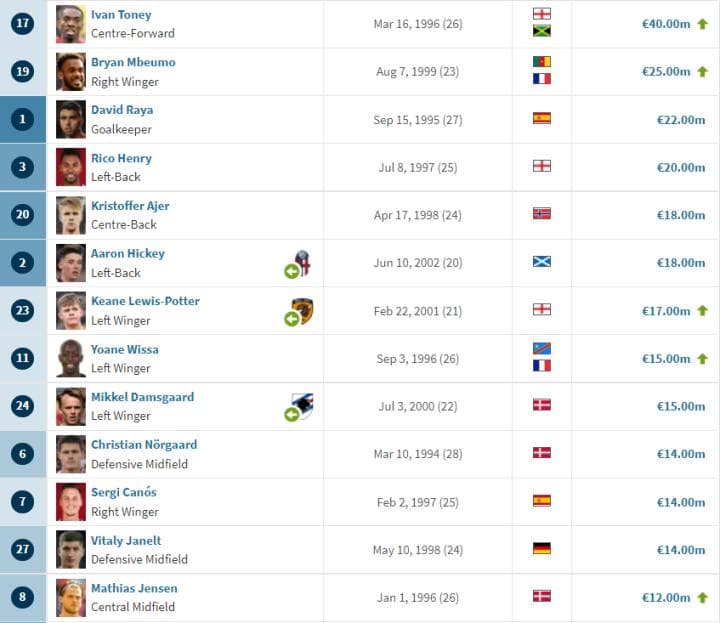This screenshot has width=720, height=623.
Task: Click Mathias Jensen player photo thumbnail
Action: 71,597
